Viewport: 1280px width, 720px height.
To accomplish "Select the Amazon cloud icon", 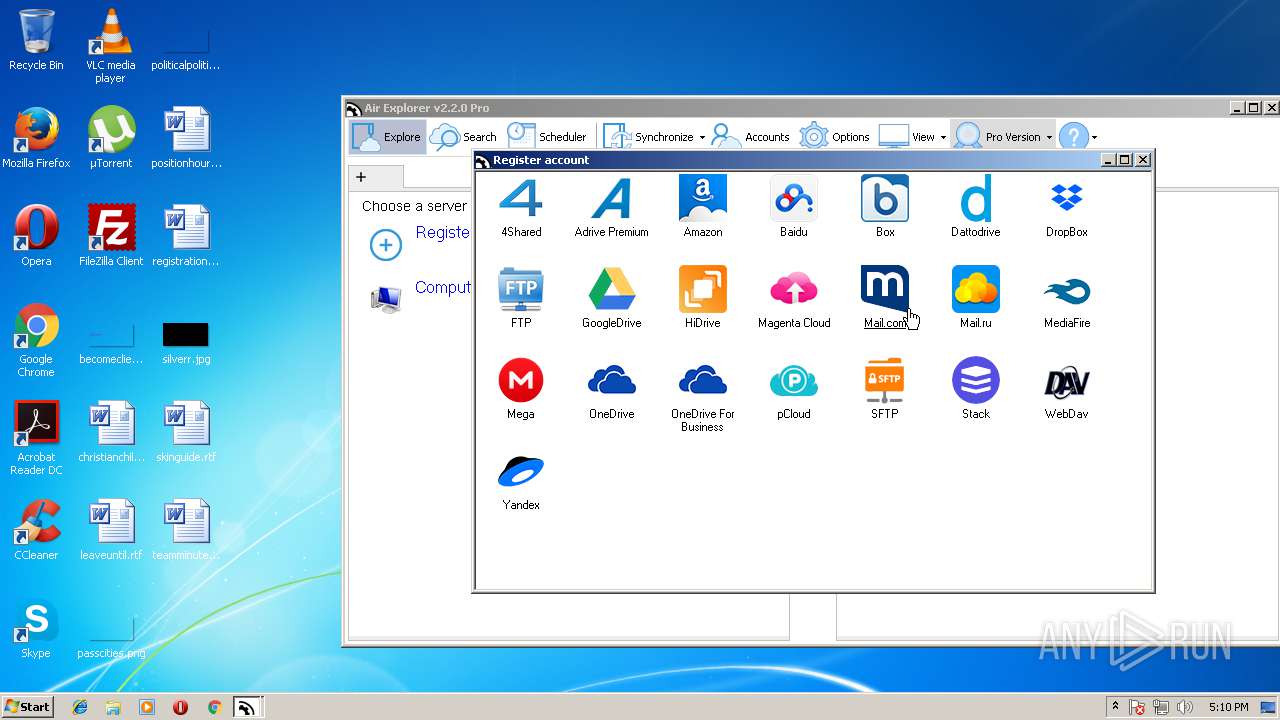I will point(702,207).
